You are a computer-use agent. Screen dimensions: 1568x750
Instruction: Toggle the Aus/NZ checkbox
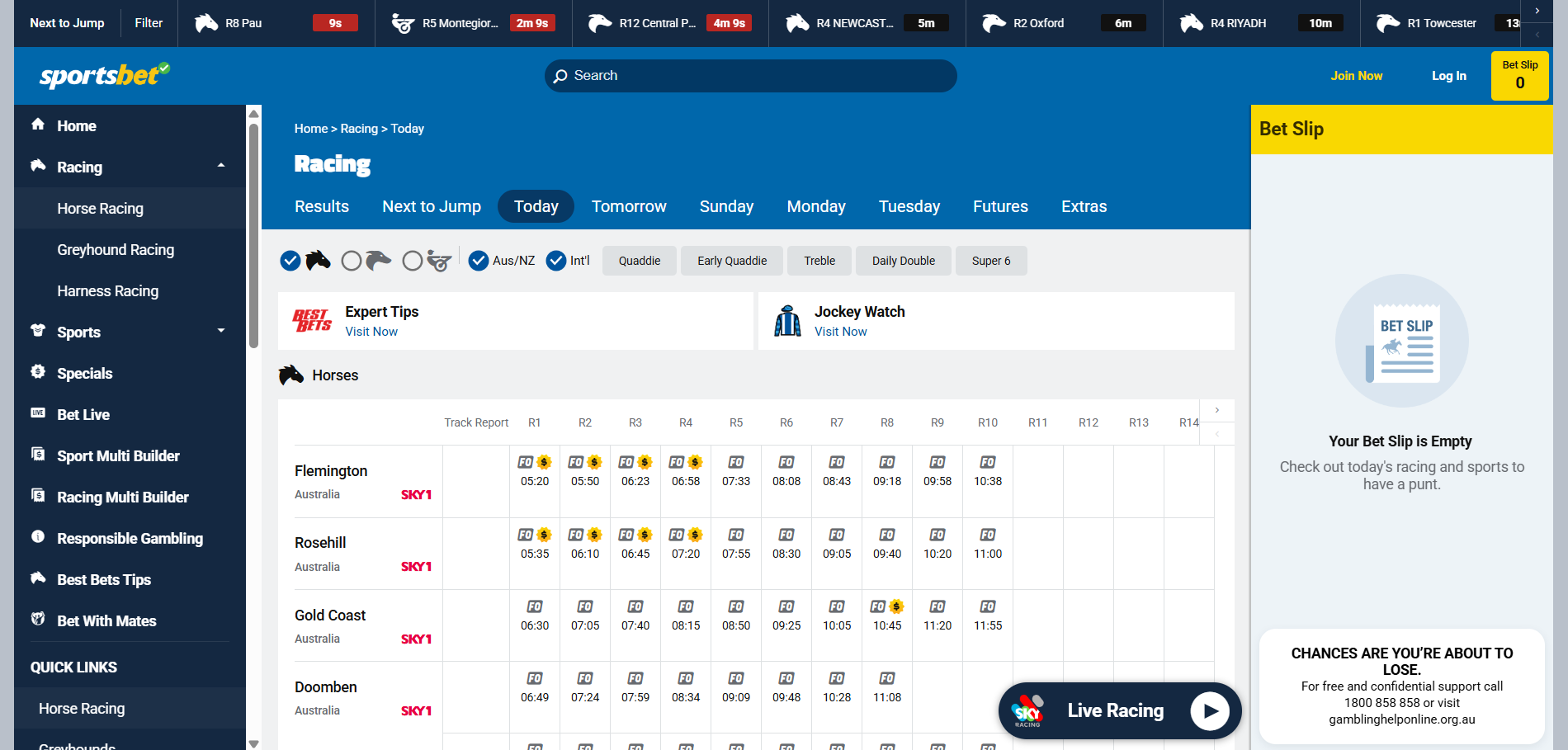(x=479, y=261)
